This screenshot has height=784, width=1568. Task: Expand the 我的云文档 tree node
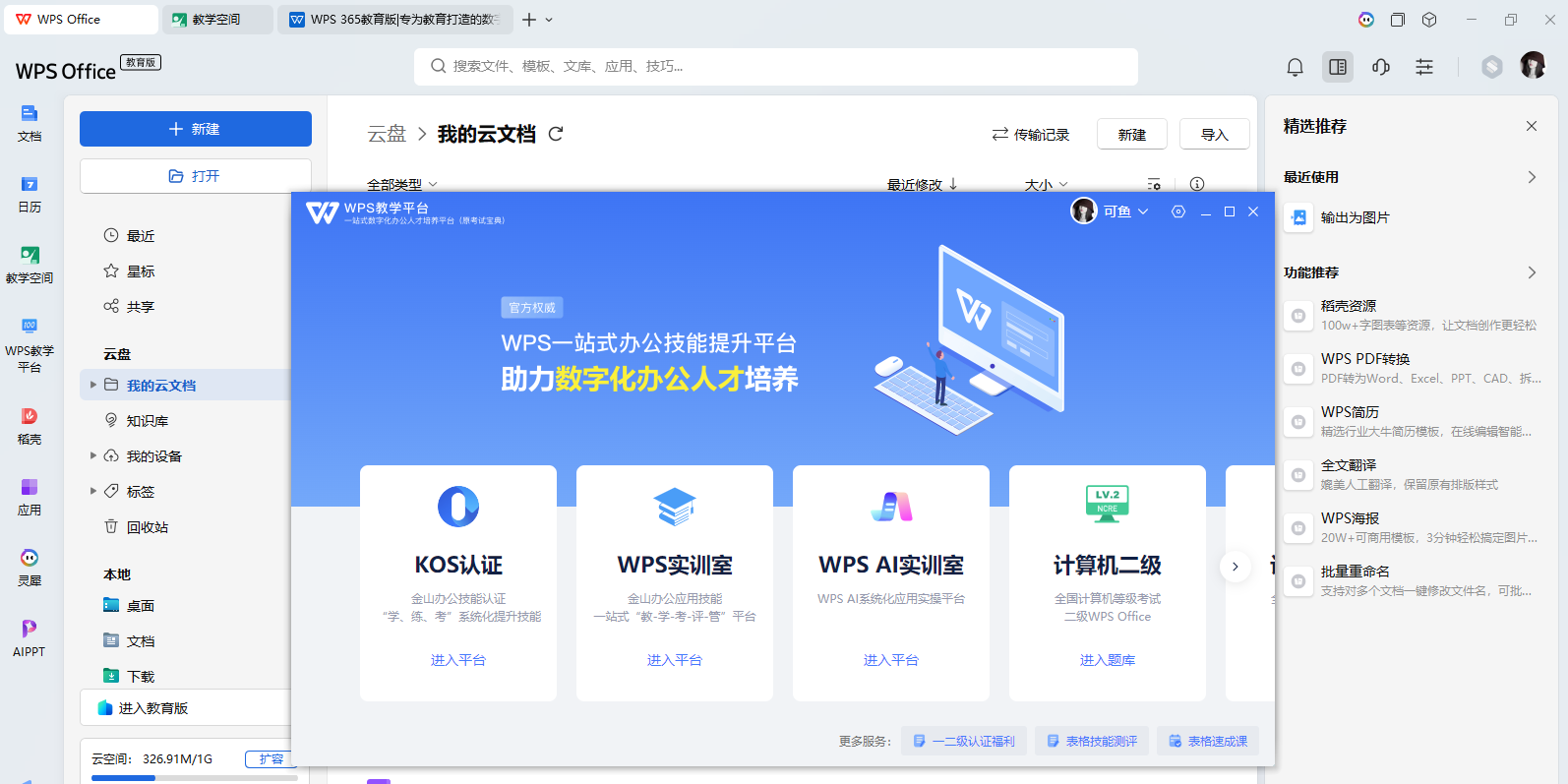(93, 385)
